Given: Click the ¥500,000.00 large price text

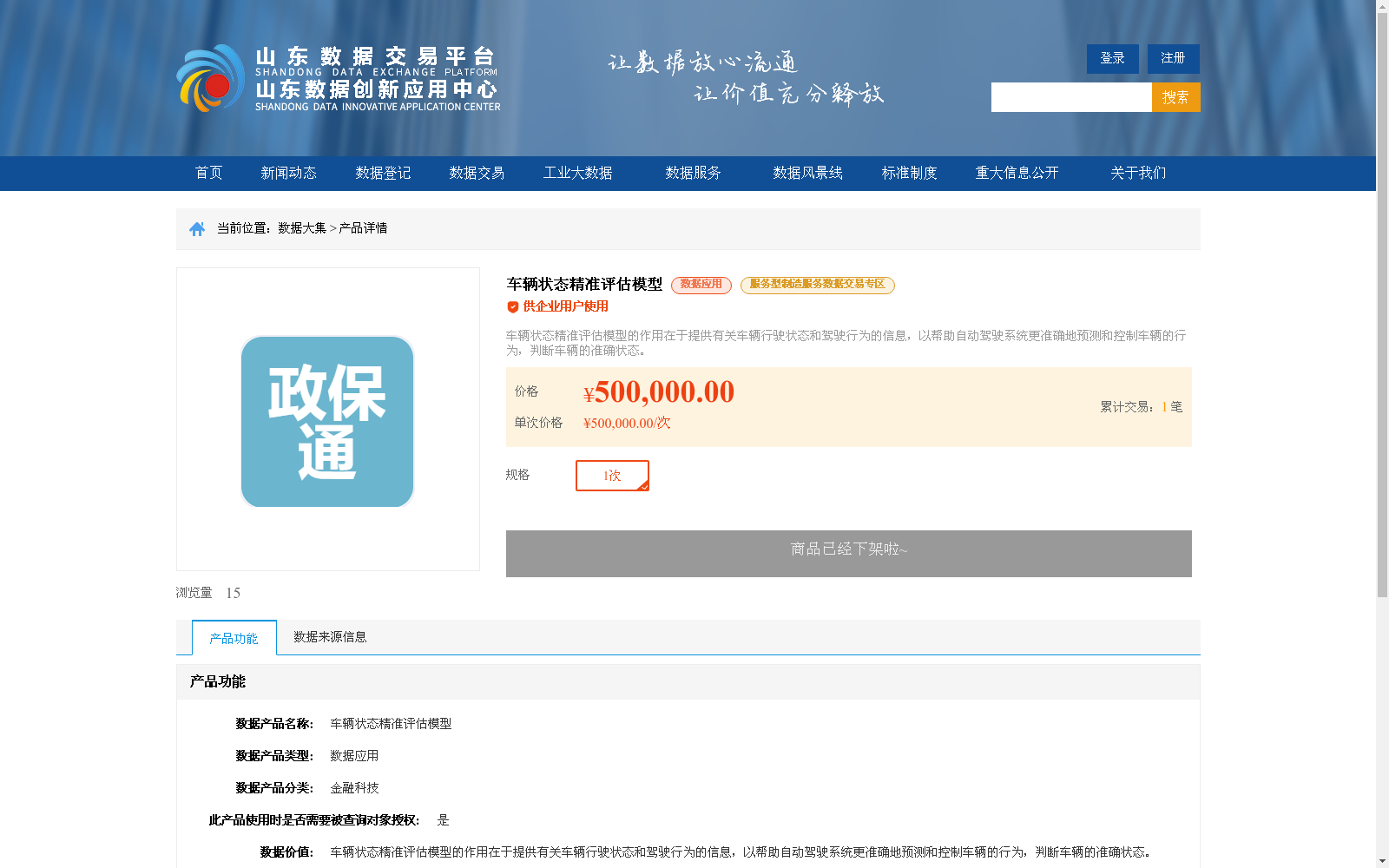Looking at the screenshot, I should point(659,392).
